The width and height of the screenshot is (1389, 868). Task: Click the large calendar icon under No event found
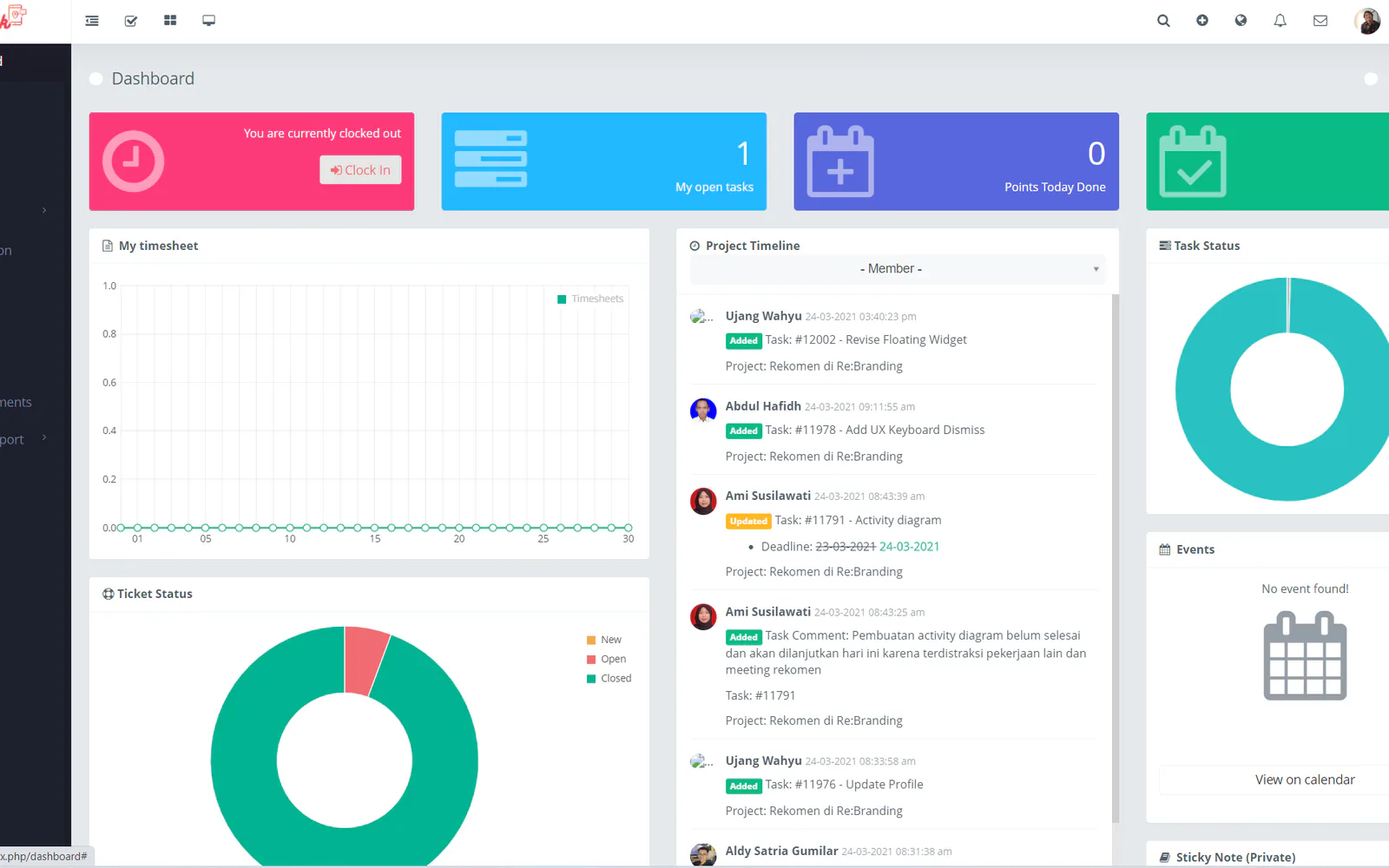pos(1305,655)
